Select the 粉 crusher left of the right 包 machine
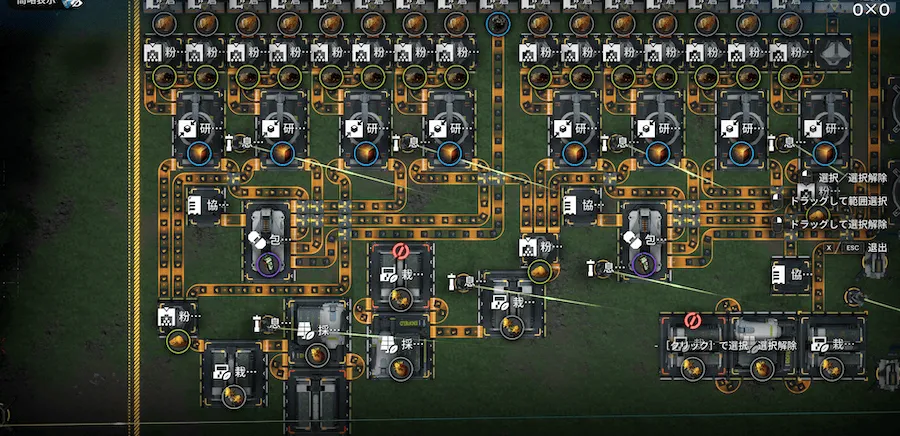 click(540, 249)
